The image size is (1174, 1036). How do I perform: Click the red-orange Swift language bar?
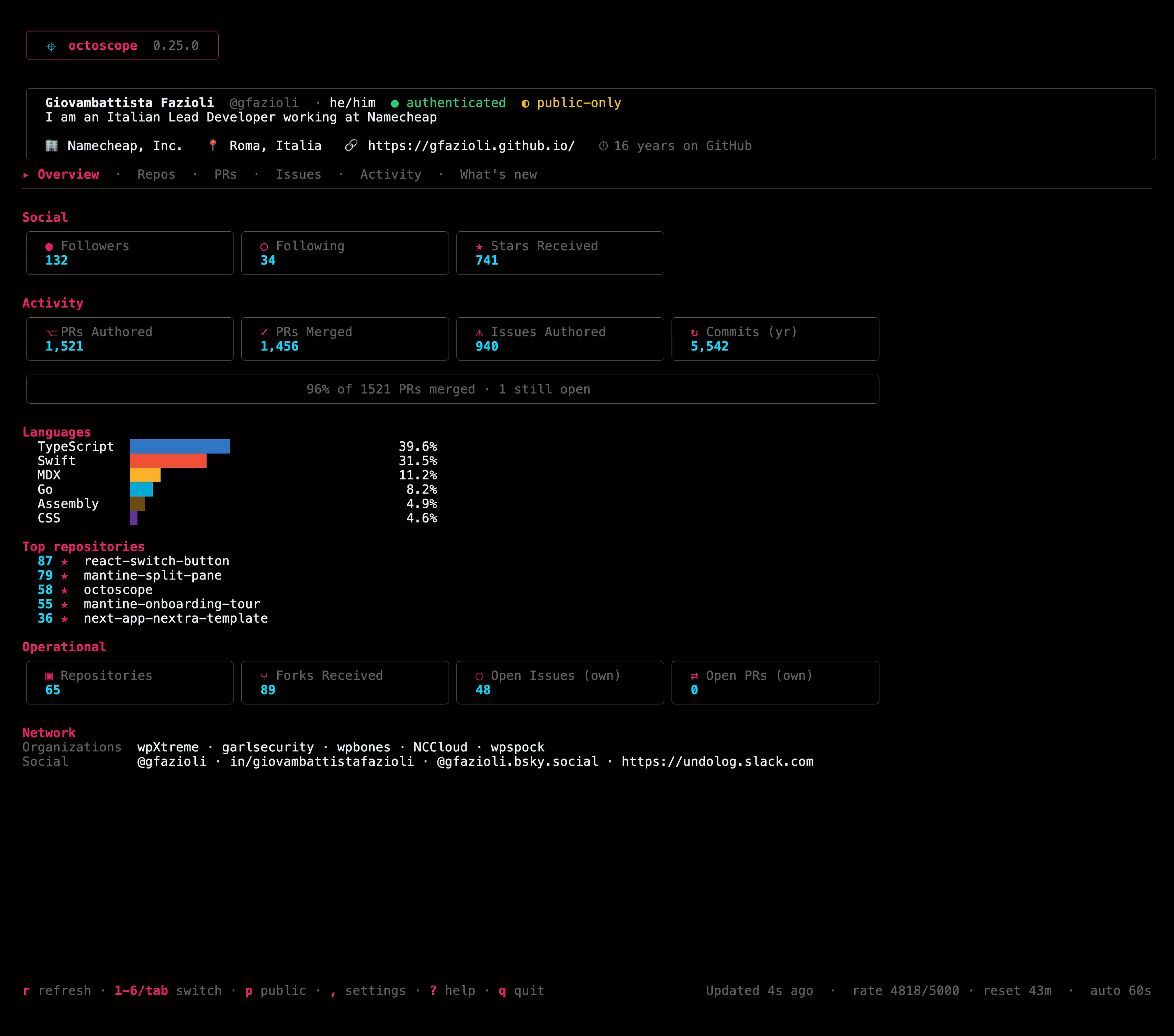pyautogui.click(x=168, y=461)
